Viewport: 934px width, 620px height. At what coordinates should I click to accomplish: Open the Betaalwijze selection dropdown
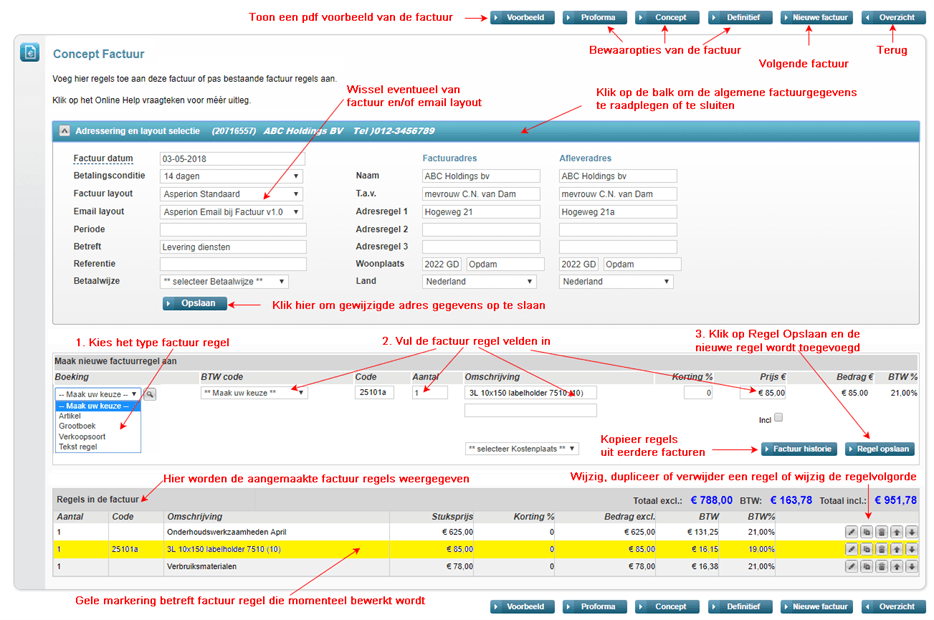coord(224,282)
